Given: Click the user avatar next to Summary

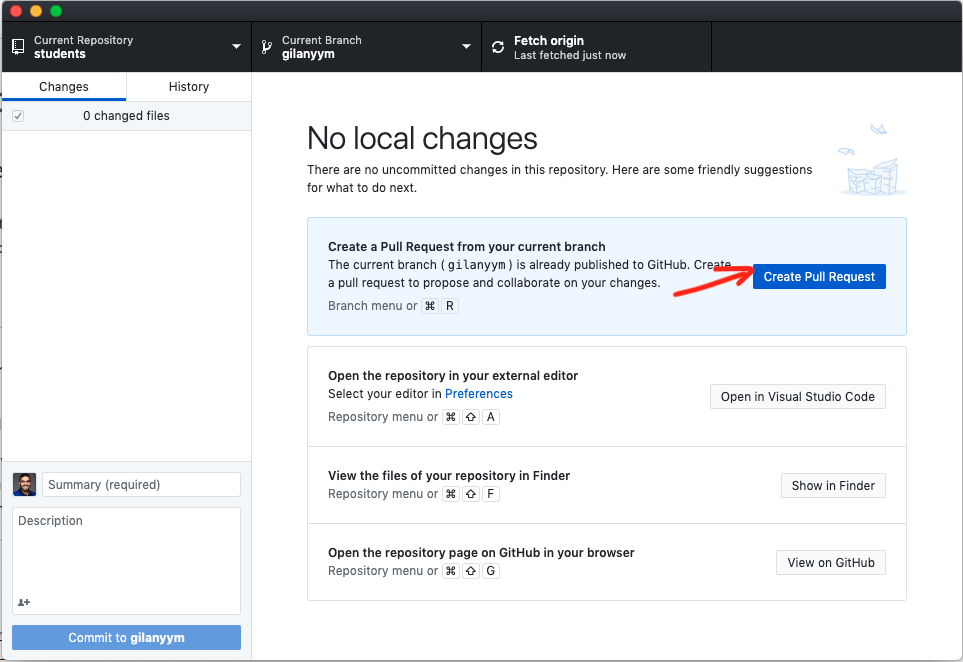Looking at the screenshot, I should tap(25, 485).
